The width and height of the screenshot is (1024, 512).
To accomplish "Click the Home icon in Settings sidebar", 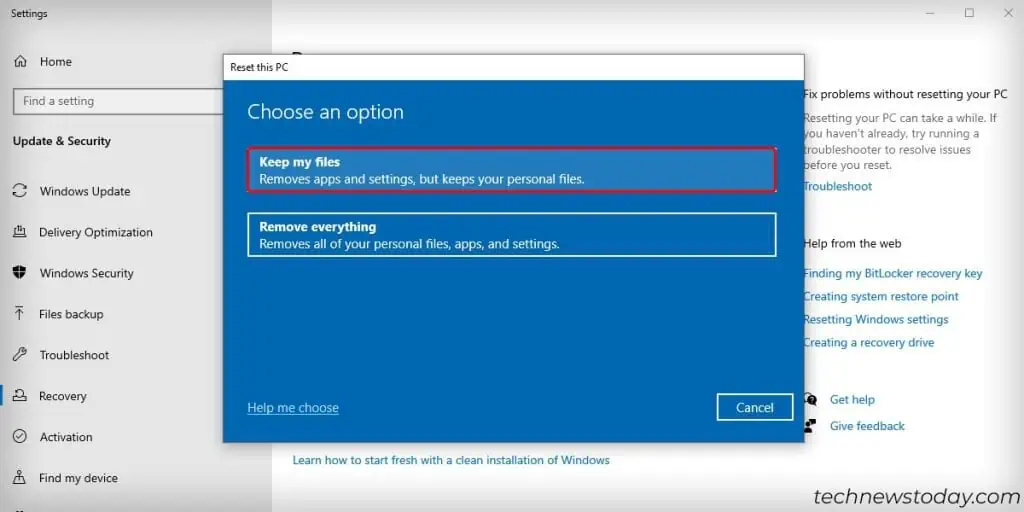I will tap(21, 61).
